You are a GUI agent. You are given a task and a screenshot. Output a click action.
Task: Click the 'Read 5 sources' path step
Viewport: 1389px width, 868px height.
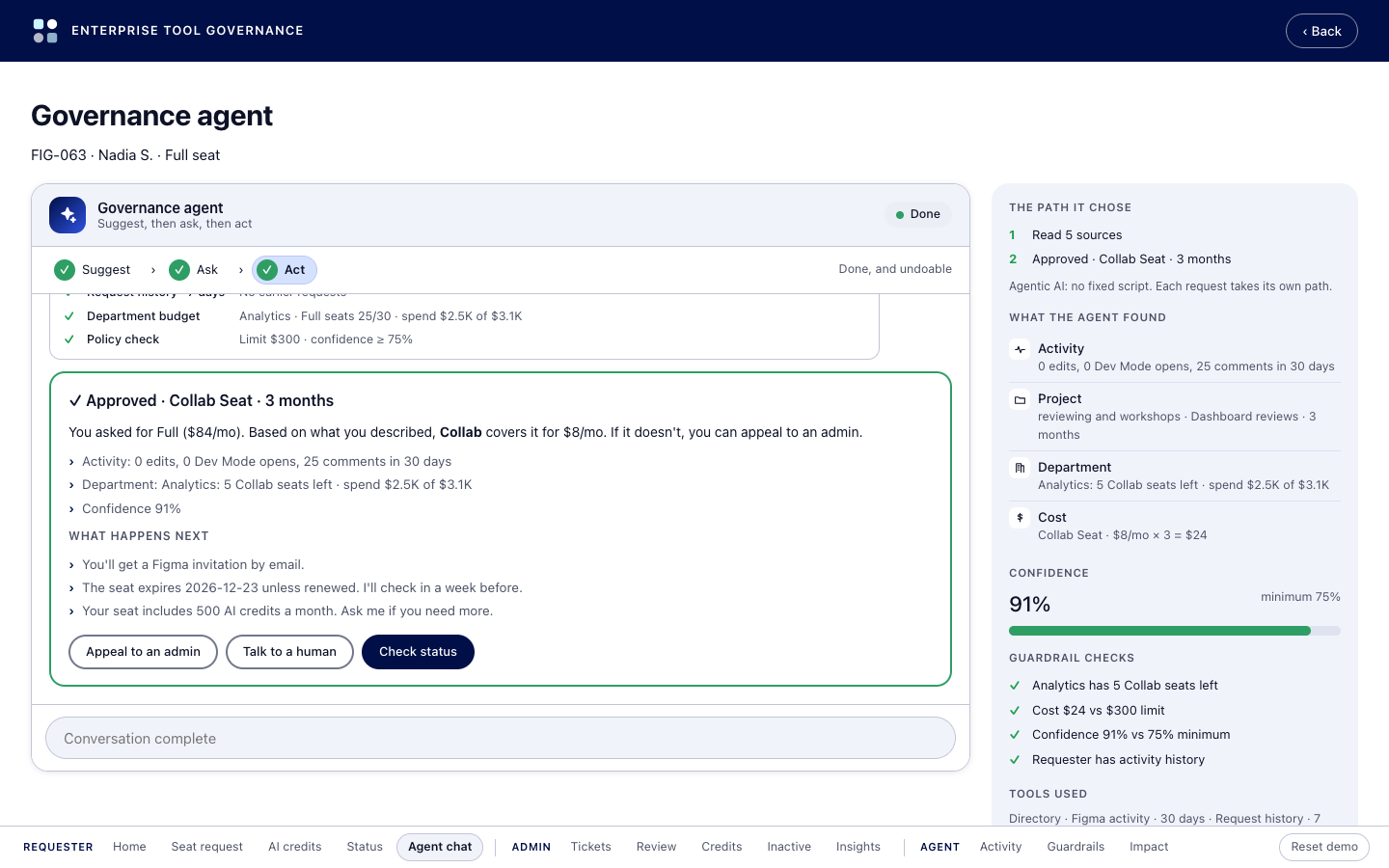(x=1076, y=235)
